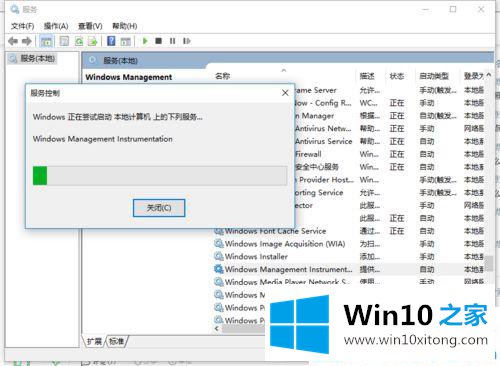Click the 正在 status in the Antivirus Service row

pos(397,141)
